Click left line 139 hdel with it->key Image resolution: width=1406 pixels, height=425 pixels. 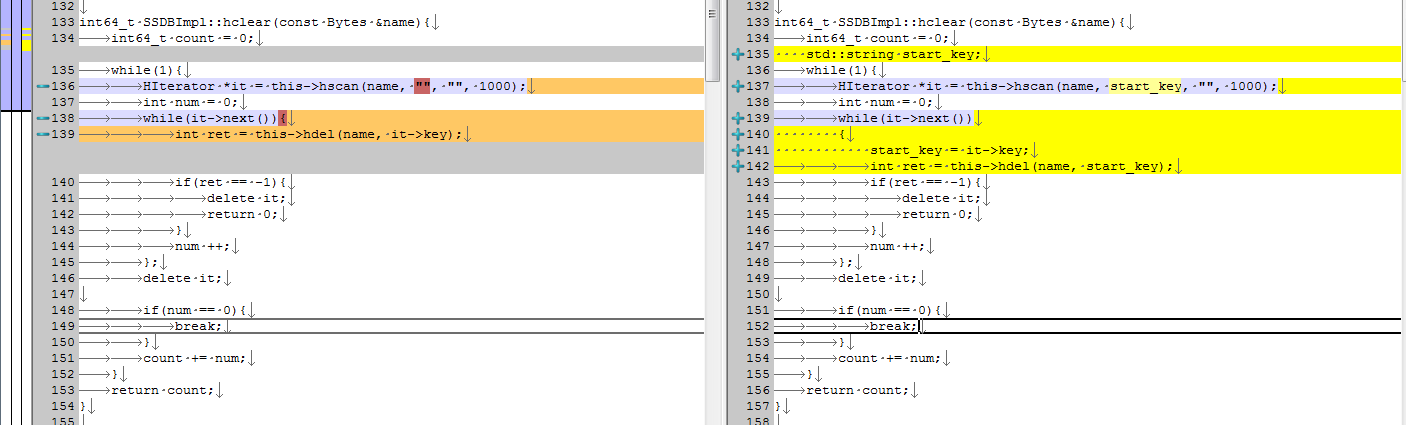tap(319, 134)
